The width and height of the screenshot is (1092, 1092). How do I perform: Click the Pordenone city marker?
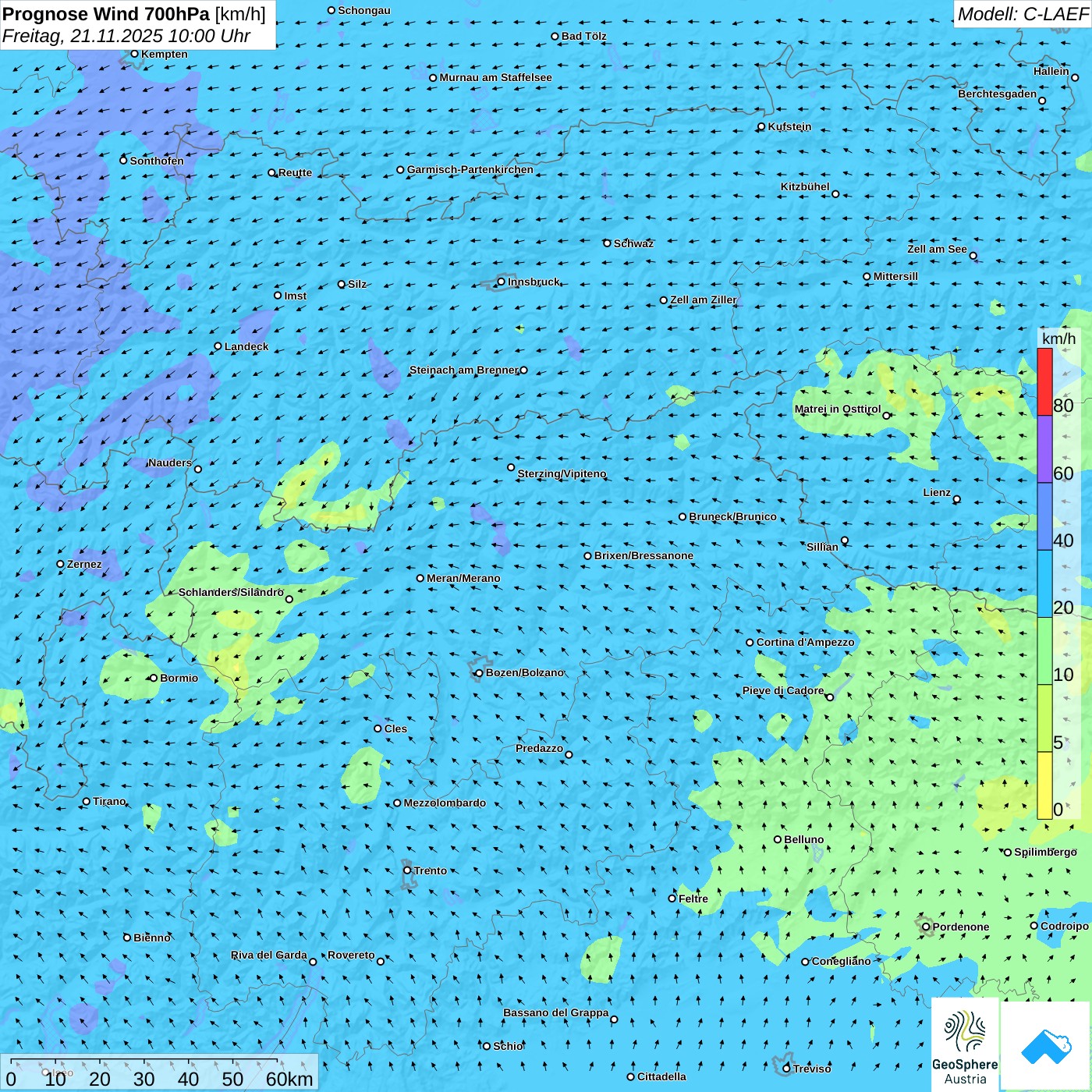(x=926, y=927)
